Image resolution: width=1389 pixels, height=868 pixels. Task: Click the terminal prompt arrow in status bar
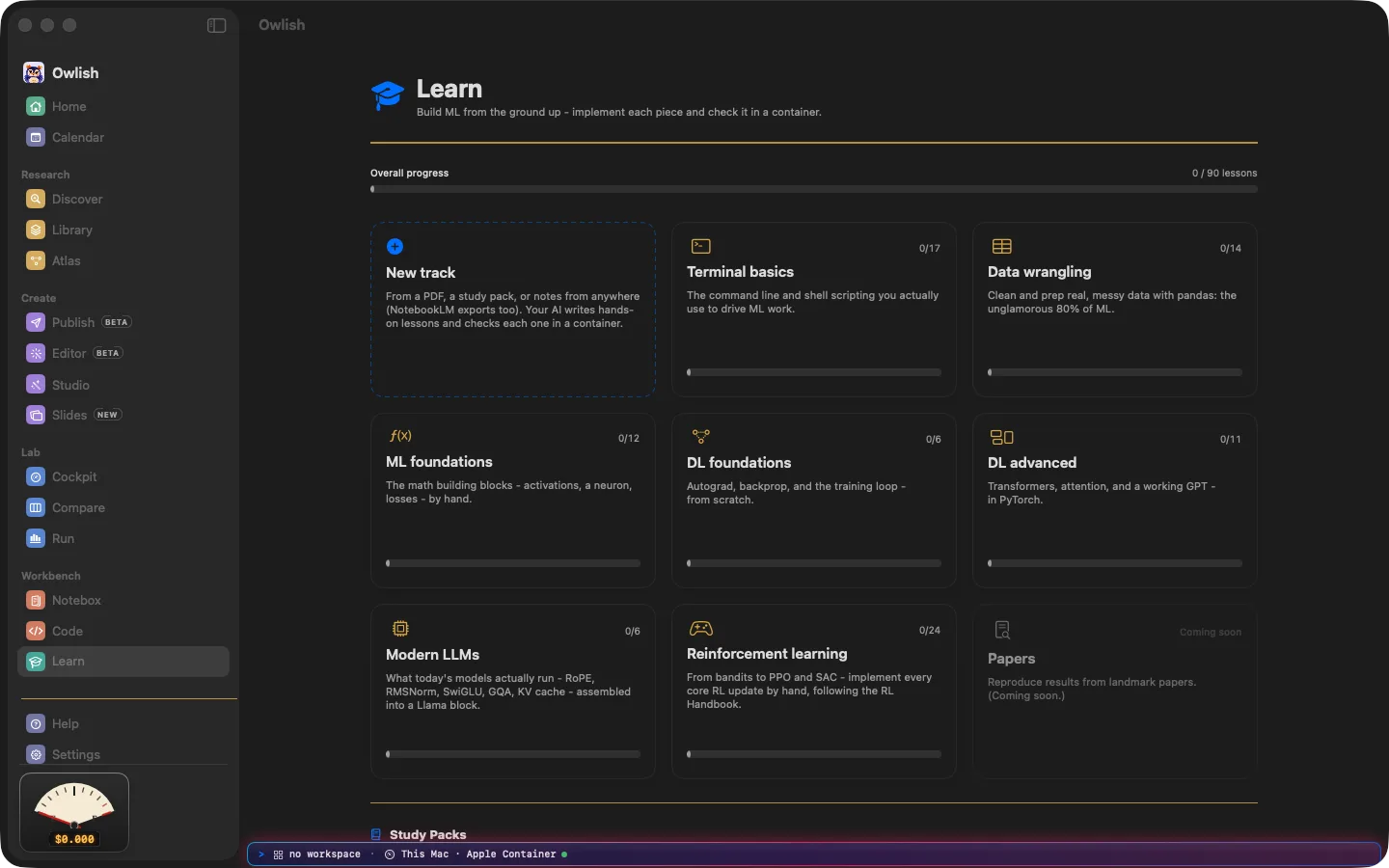click(261, 854)
